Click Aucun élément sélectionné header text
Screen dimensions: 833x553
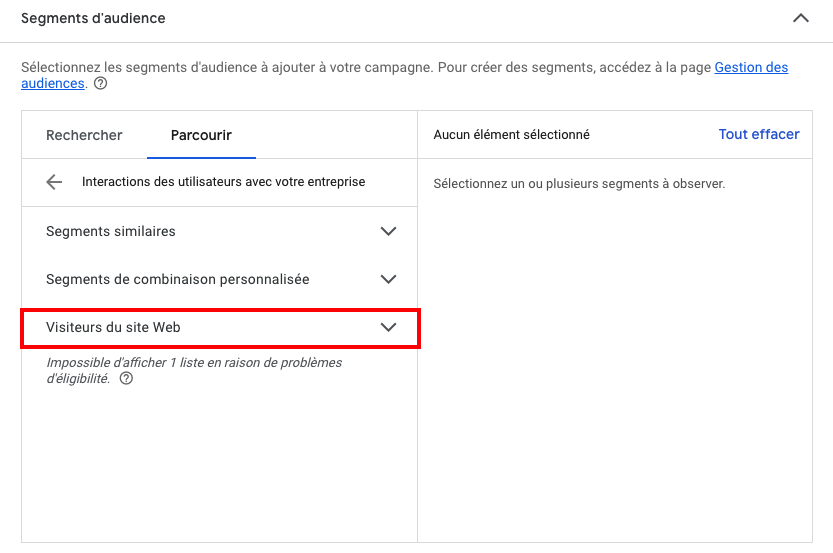point(511,134)
